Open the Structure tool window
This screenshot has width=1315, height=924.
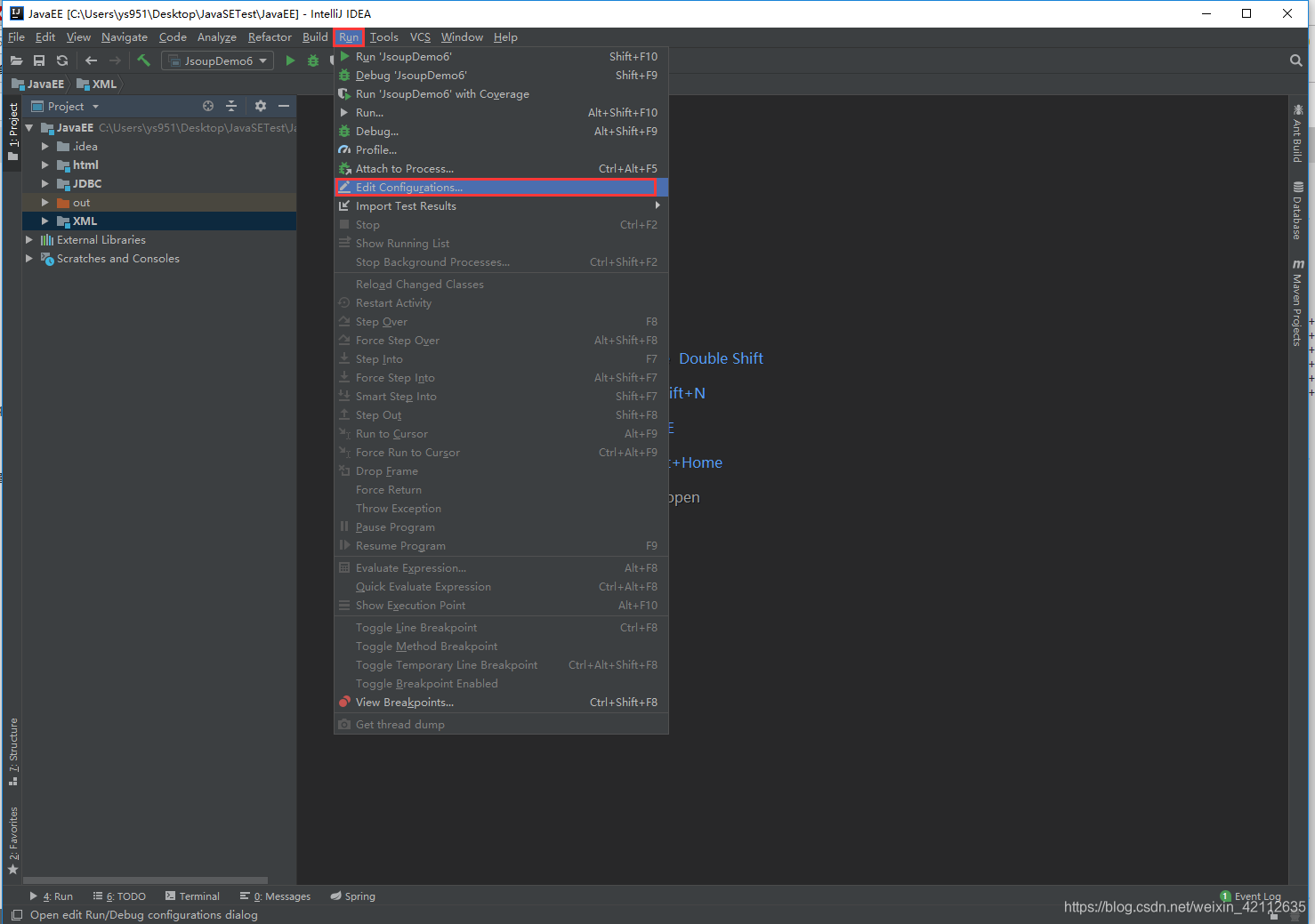13,751
